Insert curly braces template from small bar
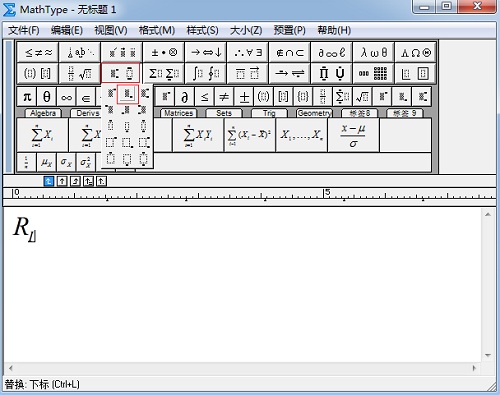The width and height of the screenshot is (500, 395). (x=303, y=97)
